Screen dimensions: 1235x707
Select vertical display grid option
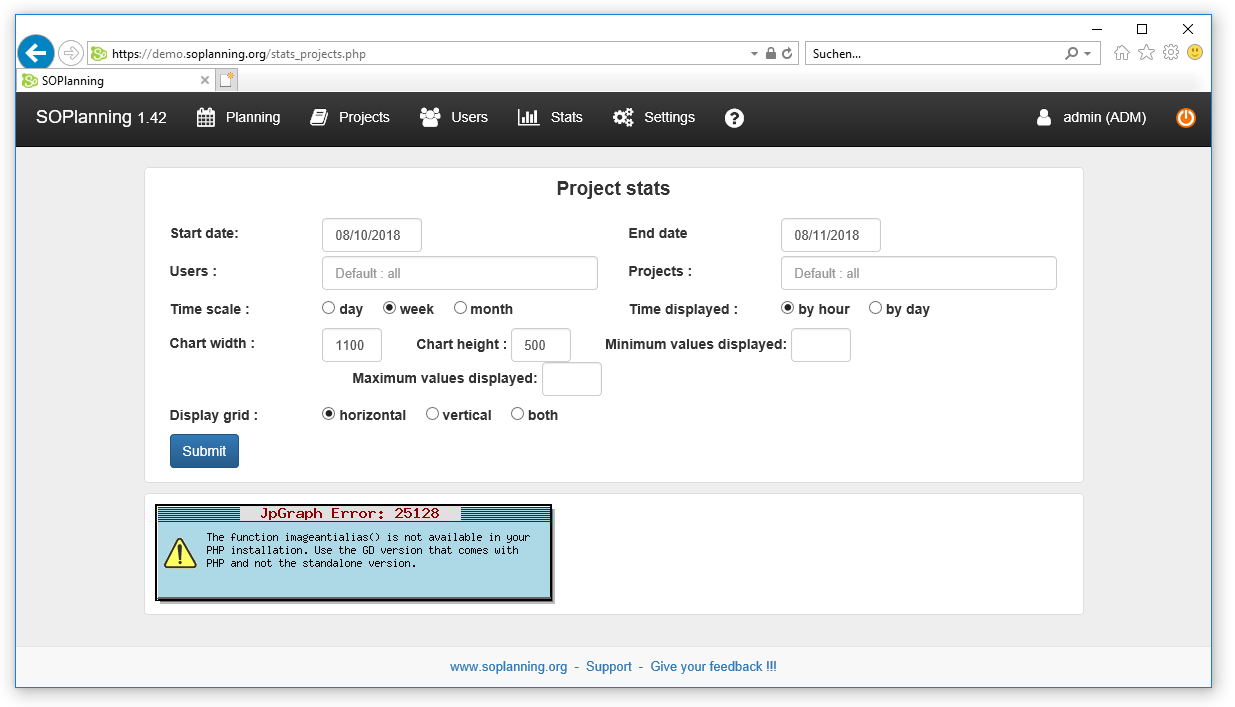[433, 414]
